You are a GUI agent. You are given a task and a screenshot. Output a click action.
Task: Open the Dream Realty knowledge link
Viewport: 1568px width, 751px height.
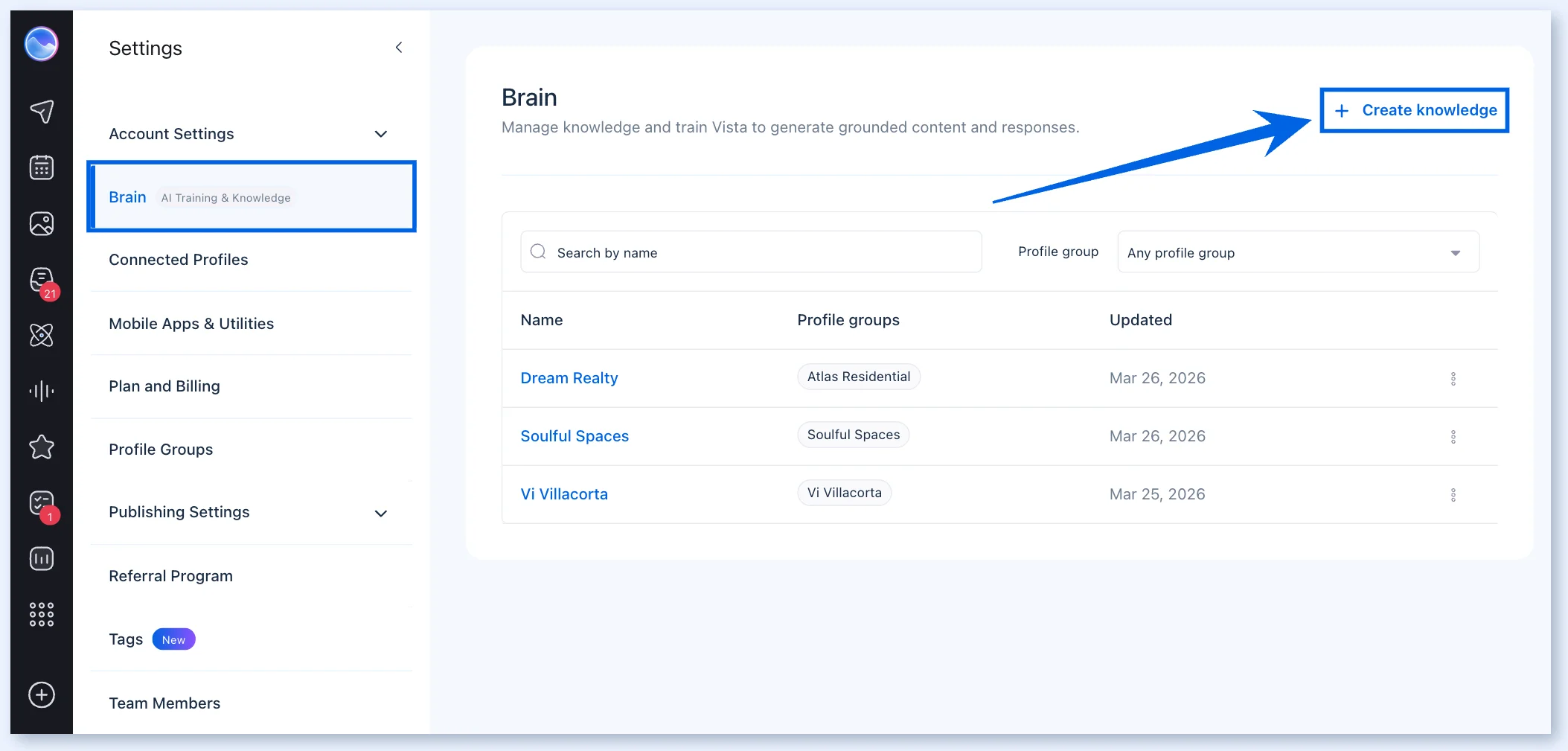[x=569, y=378]
